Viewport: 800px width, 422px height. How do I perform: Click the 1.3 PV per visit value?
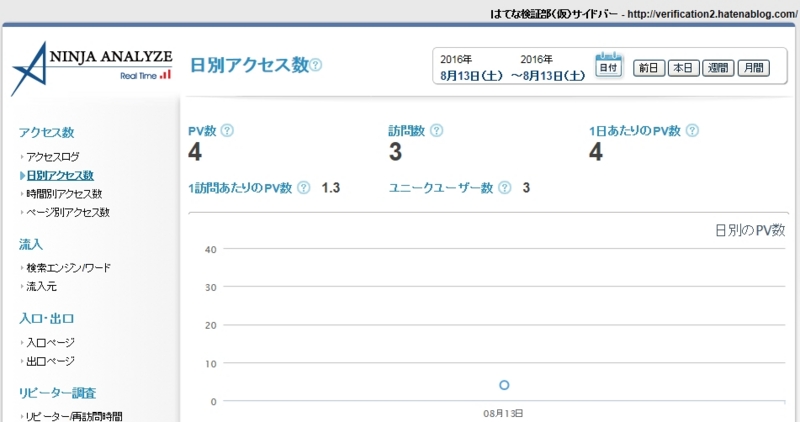331,188
